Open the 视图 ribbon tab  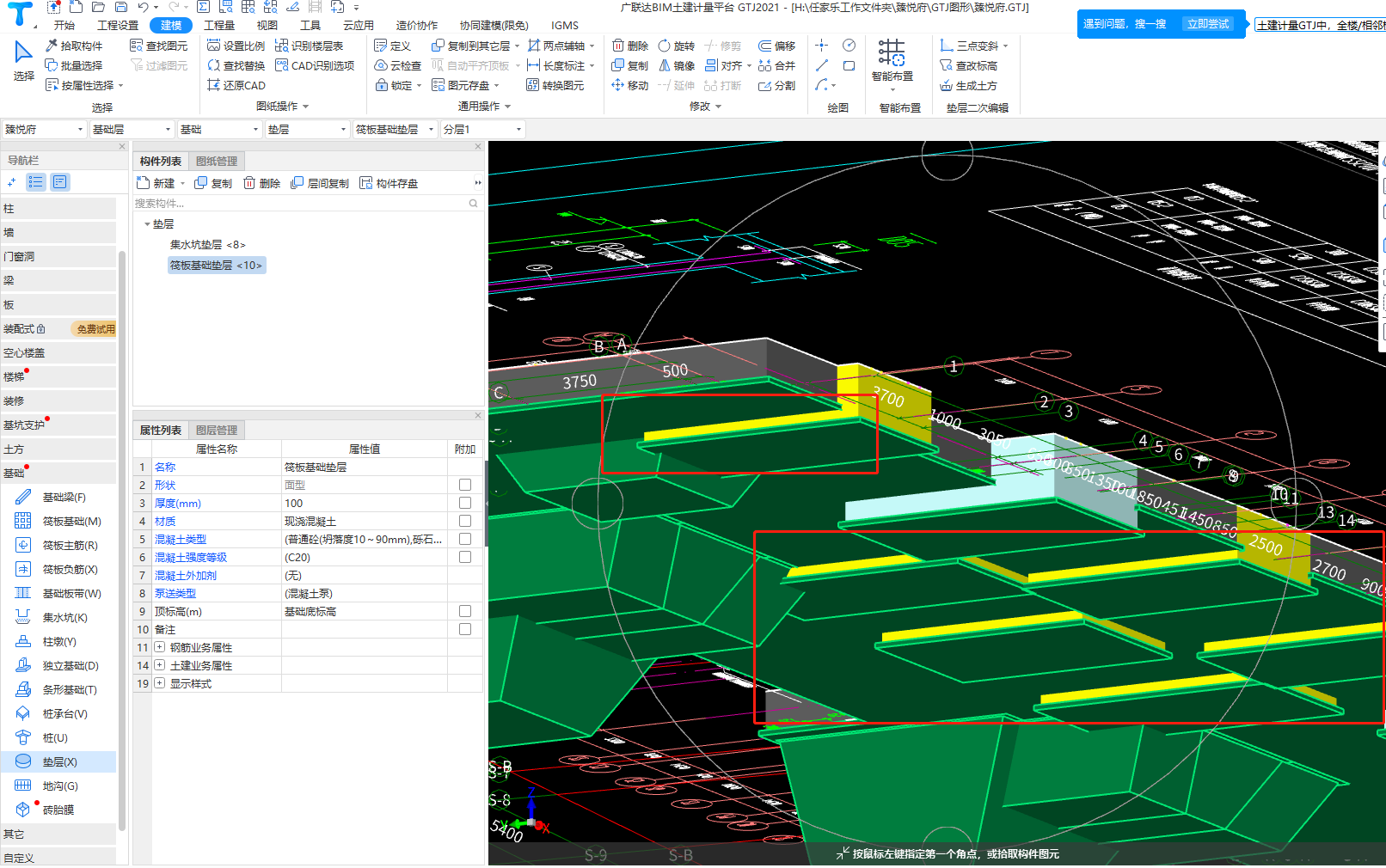[x=267, y=25]
